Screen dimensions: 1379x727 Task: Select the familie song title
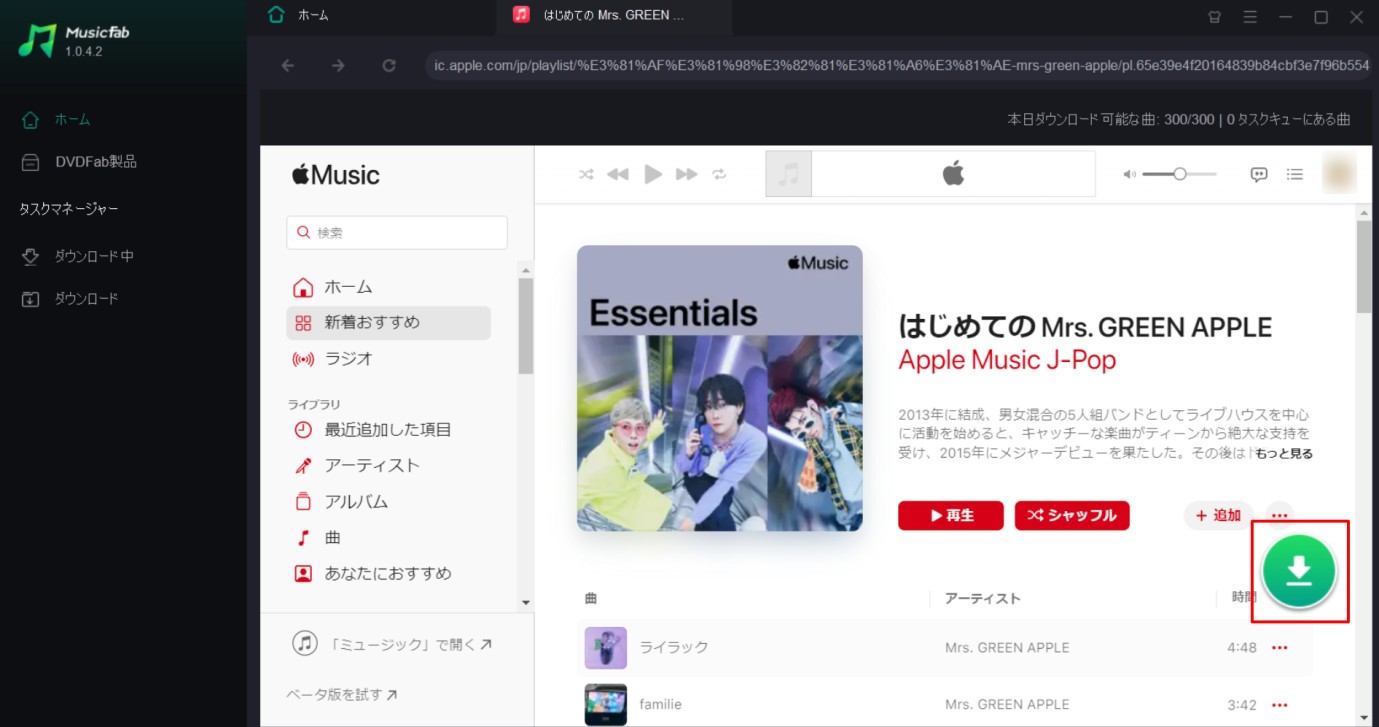(x=661, y=704)
